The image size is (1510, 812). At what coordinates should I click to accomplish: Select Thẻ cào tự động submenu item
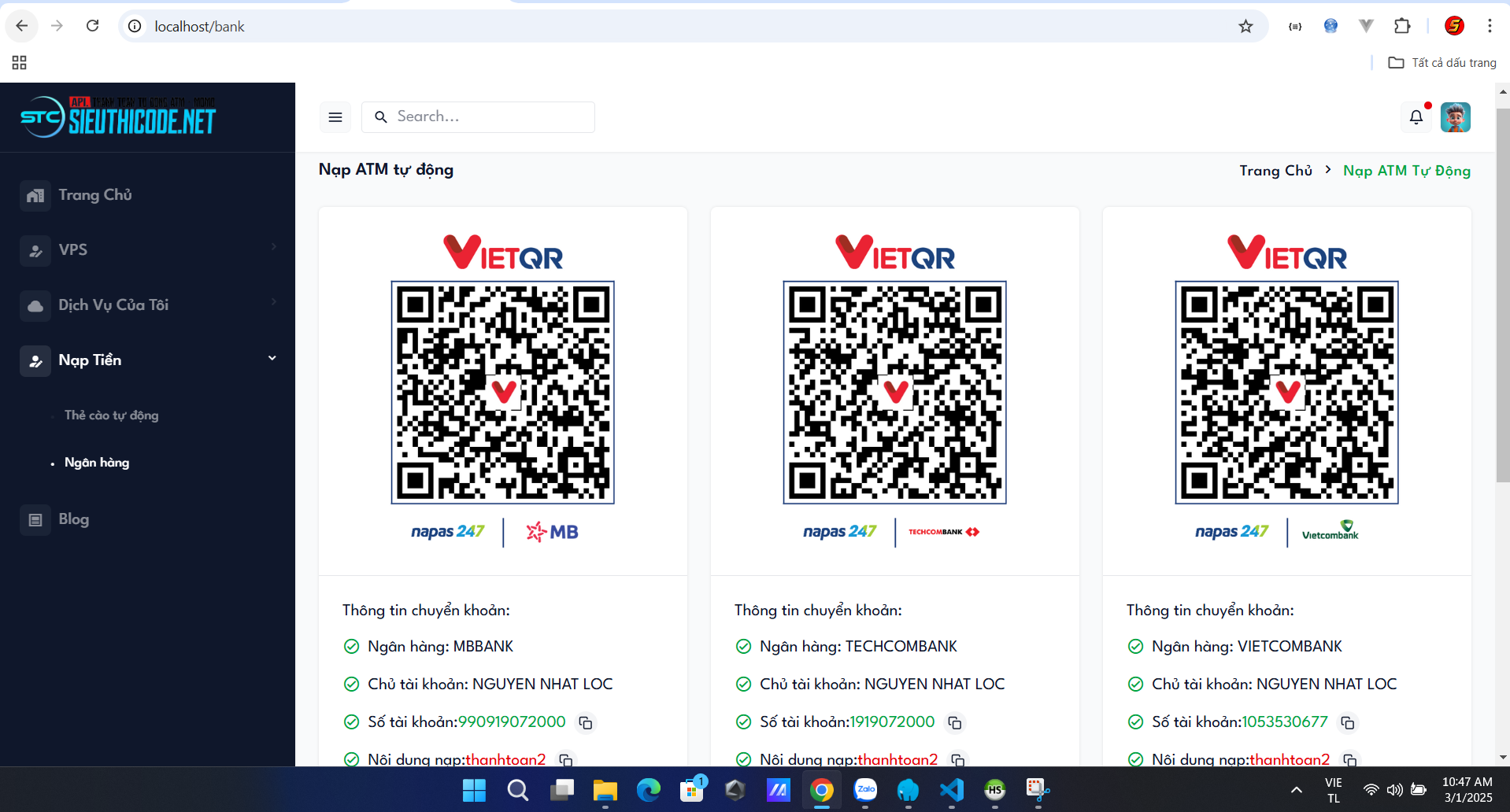(x=111, y=415)
